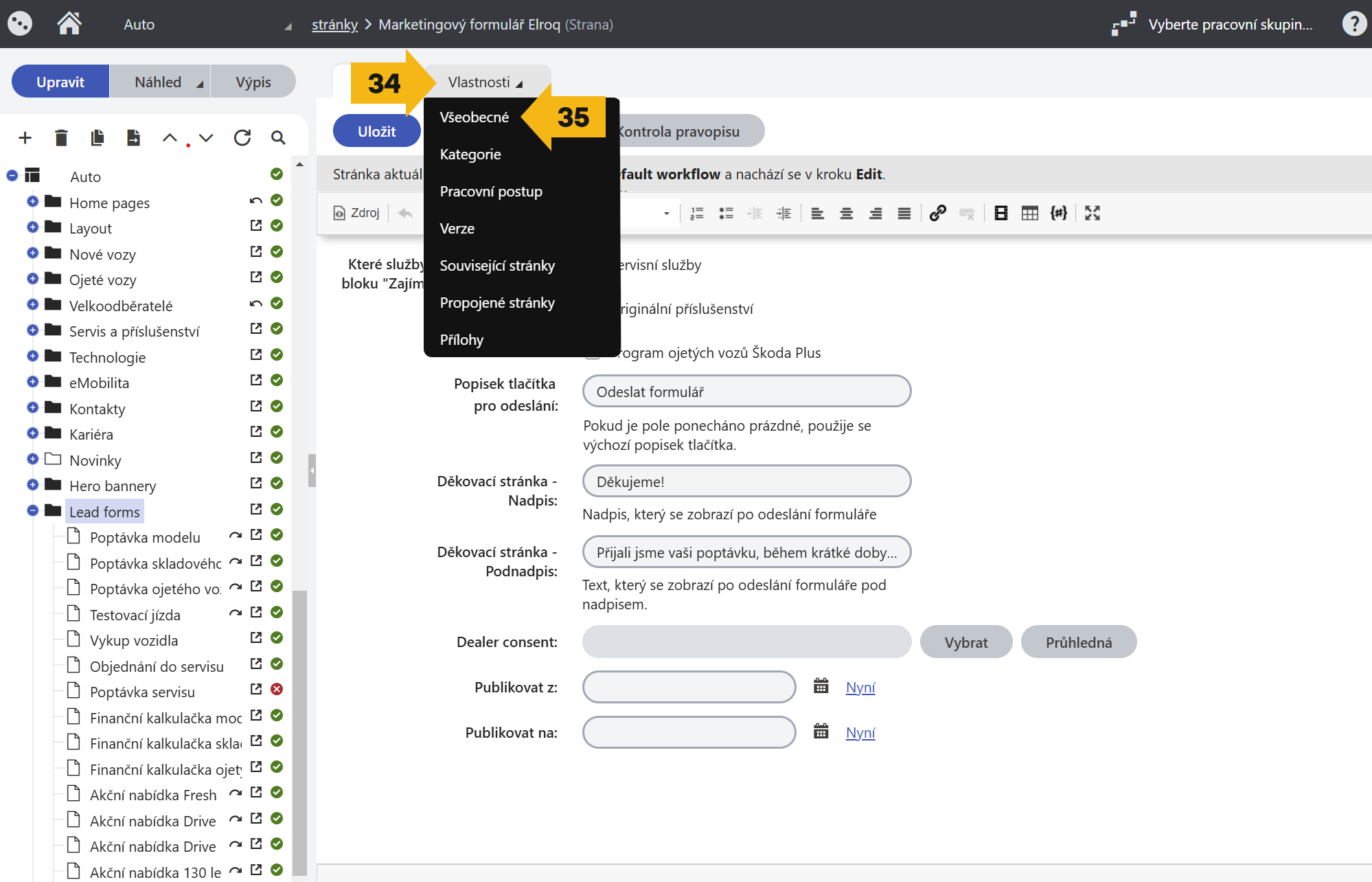Save page with Uložit button

(x=376, y=131)
